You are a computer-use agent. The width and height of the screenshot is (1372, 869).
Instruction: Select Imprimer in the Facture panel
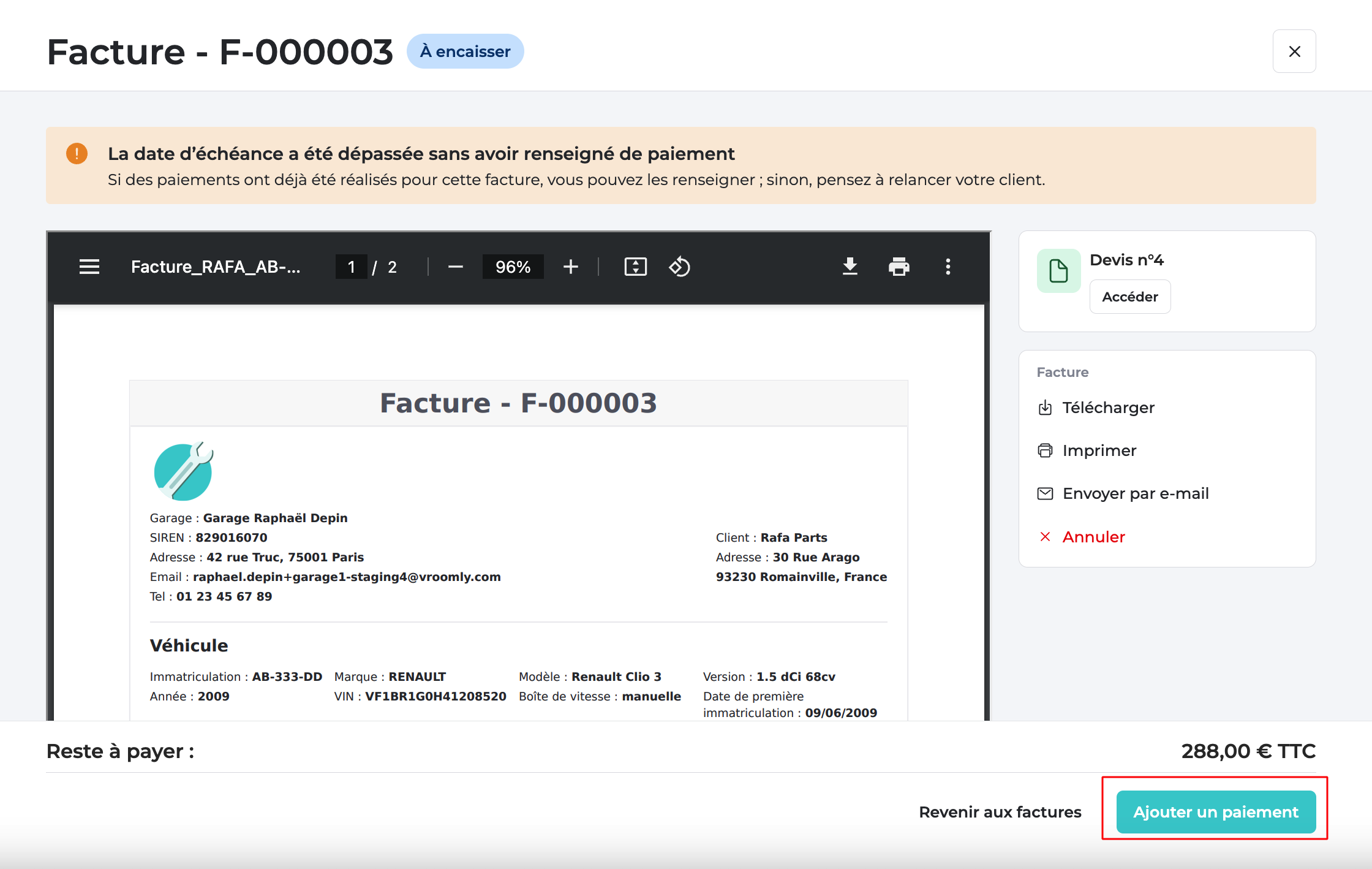pos(1099,450)
